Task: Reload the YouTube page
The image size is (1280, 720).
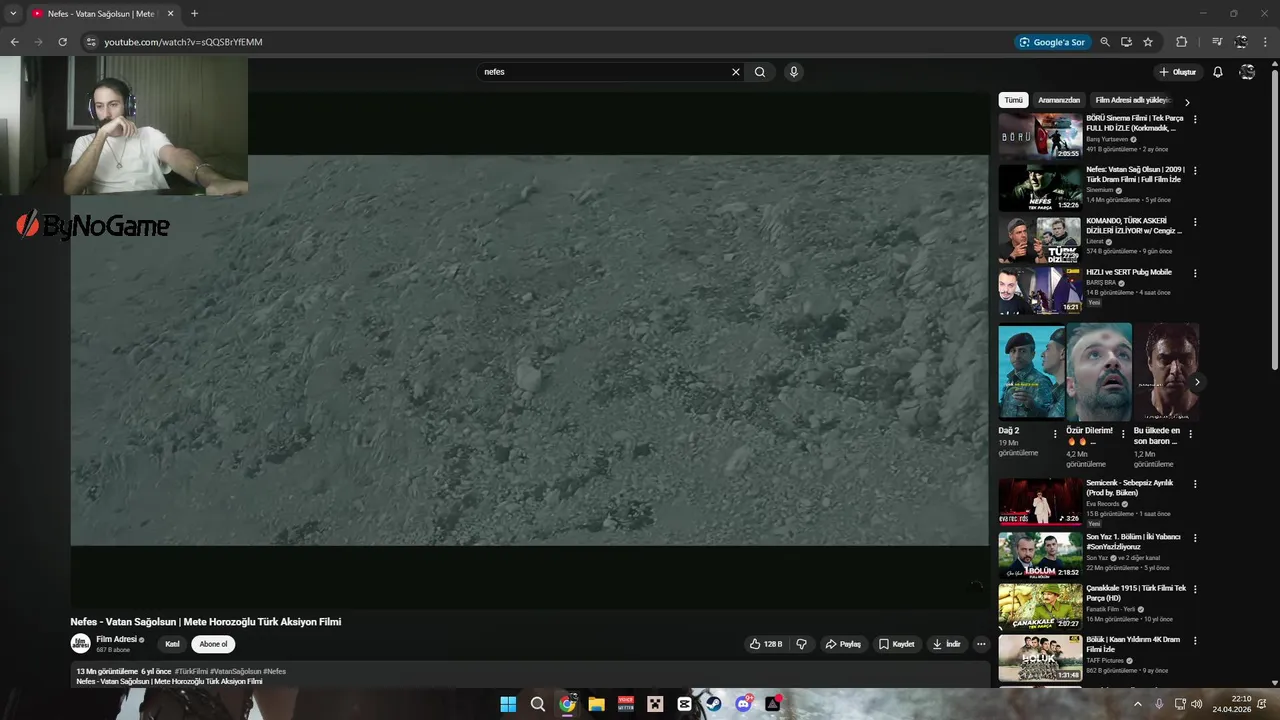Action: [x=62, y=42]
